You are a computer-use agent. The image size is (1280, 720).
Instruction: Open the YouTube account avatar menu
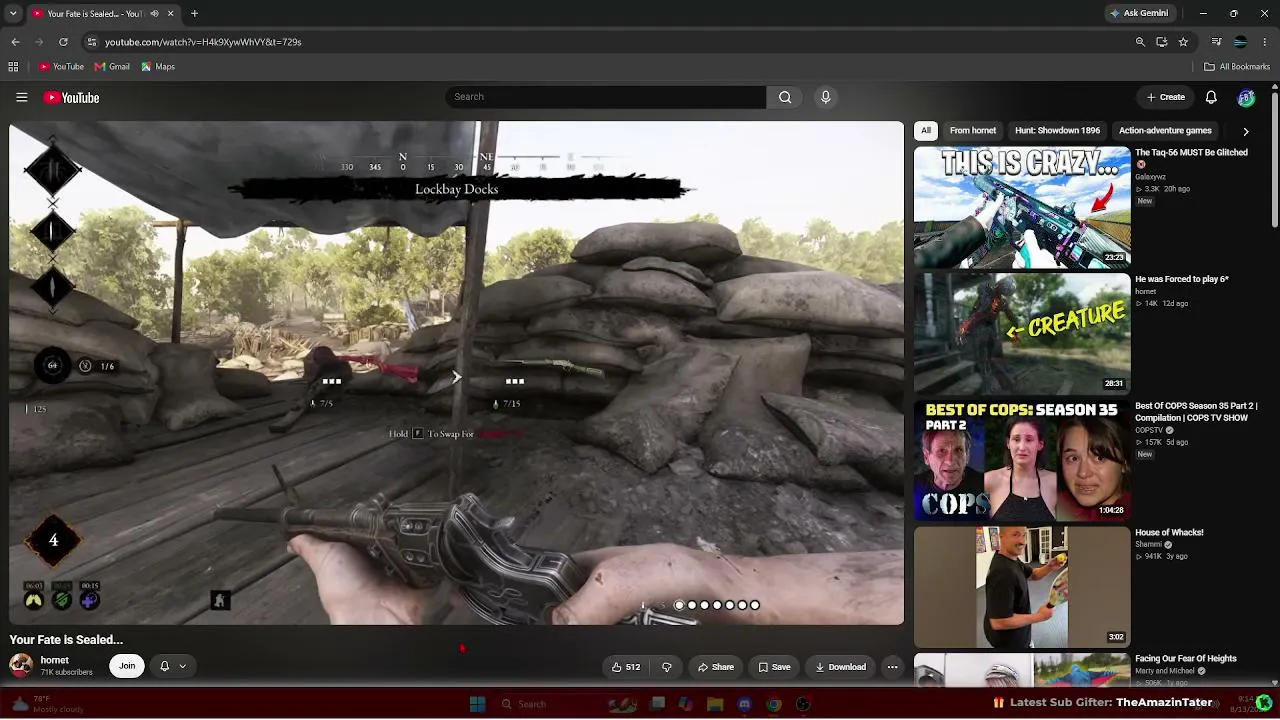click(x=1246, y=97)
